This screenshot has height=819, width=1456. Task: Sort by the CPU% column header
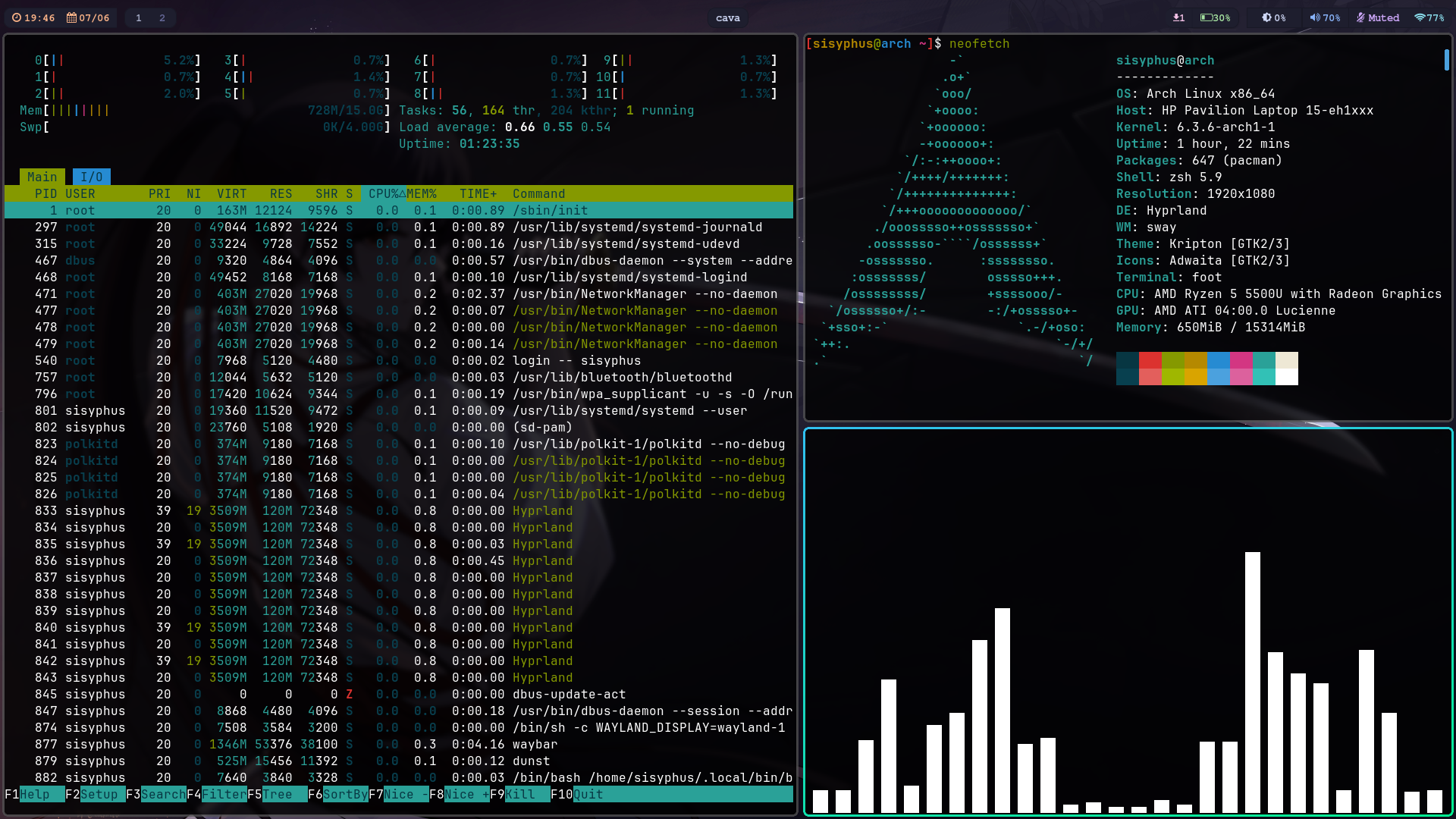click(384, 193)
